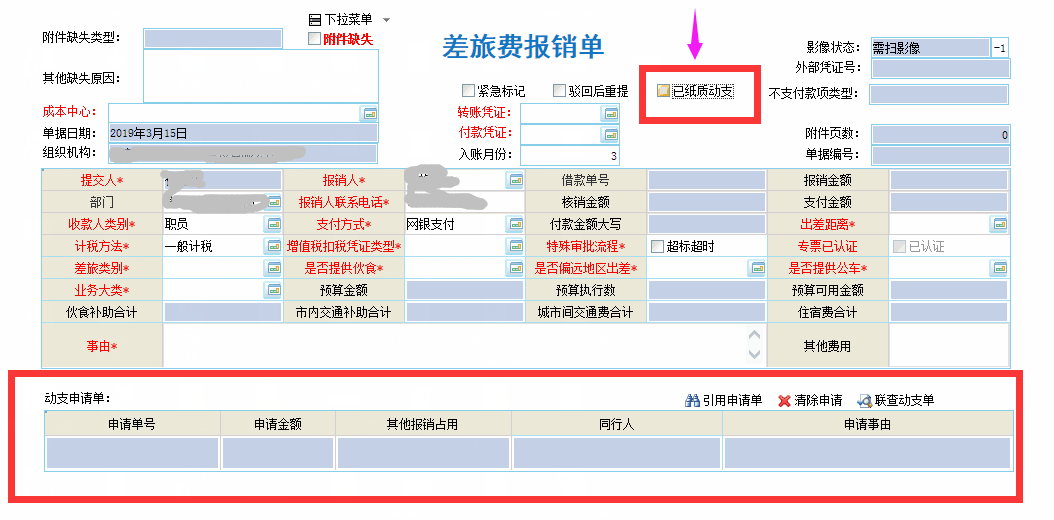Click the 清除申请 red X icon

(784, 400)
